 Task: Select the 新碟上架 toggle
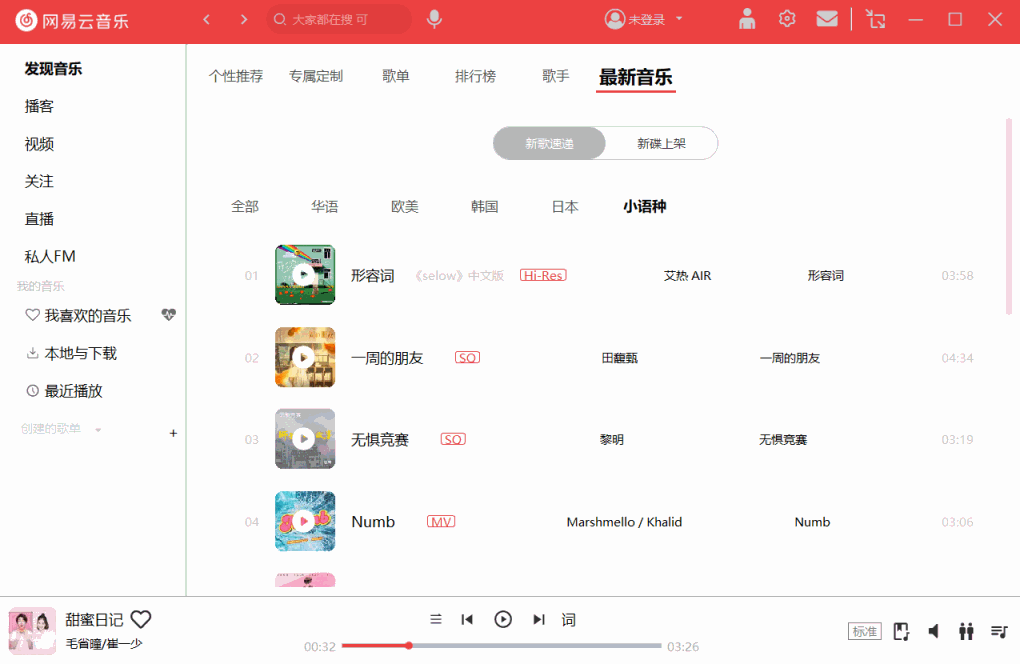[x=662, y=144]
